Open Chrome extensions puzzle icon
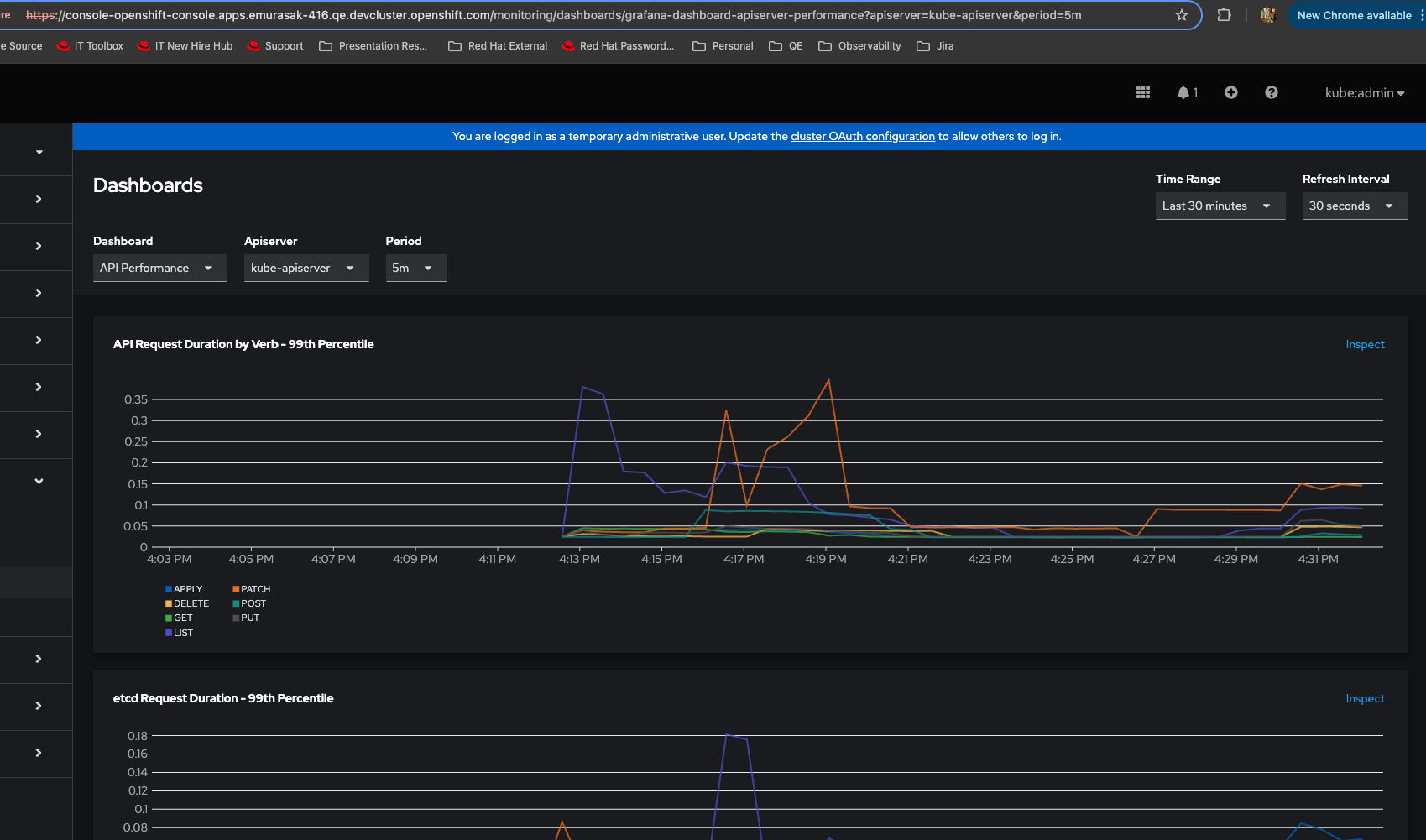 (1224, 15)
